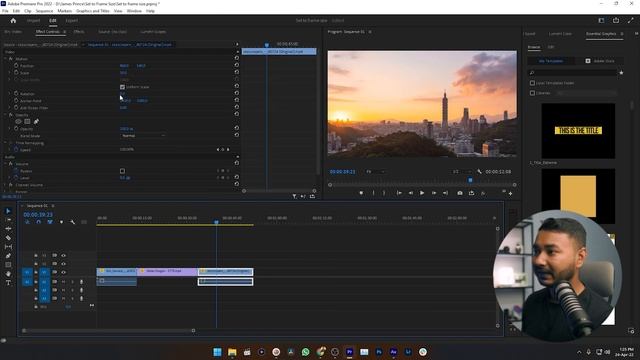Click the Home icon in header bar
This screenshot has height=360, width=640.
(x=13, y=20)
